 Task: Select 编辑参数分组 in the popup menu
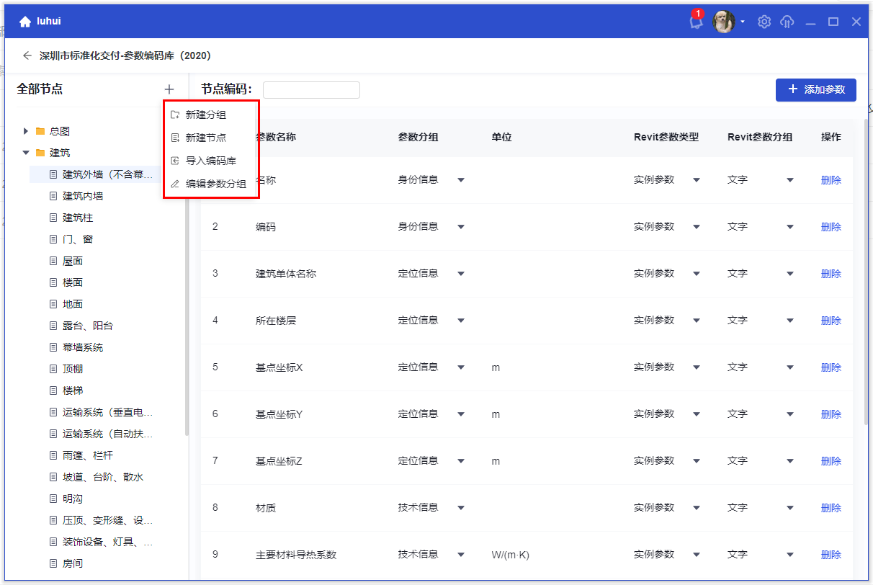pyautogui.click(x=215, y=183)
